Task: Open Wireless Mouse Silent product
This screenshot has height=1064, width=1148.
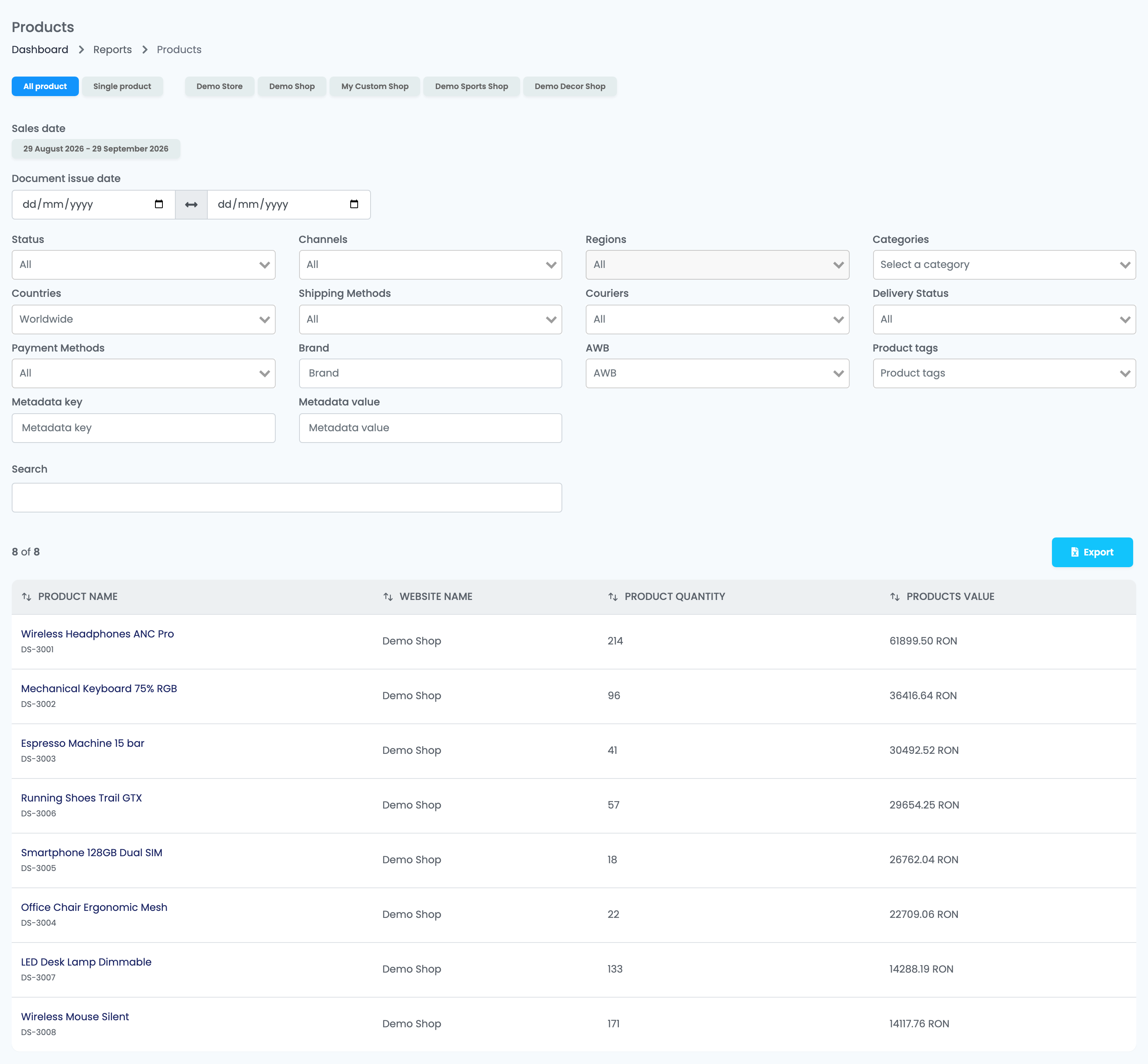Action: point(75,1017)
